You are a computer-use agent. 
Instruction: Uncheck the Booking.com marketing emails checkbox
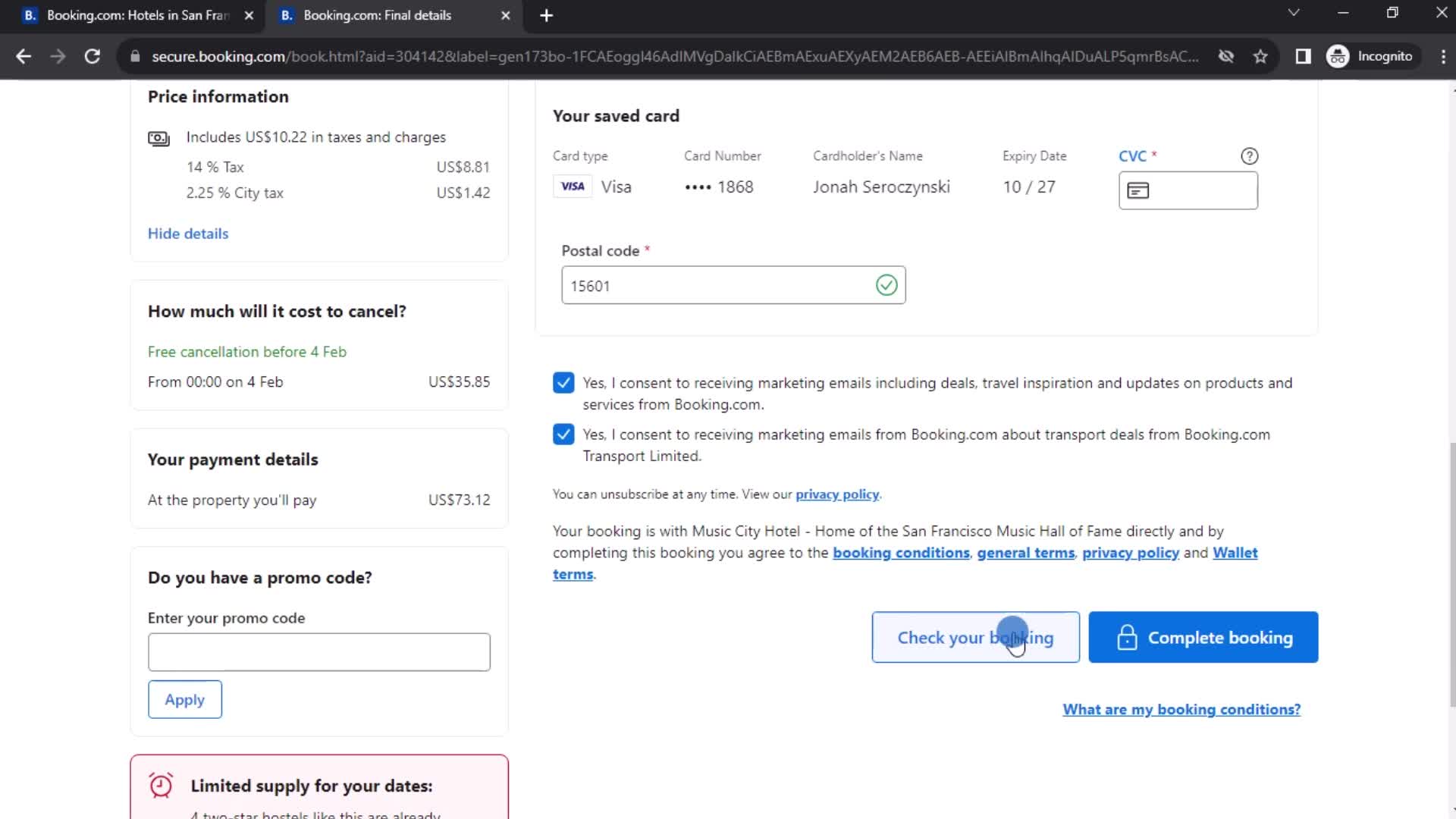coord(563,382)
